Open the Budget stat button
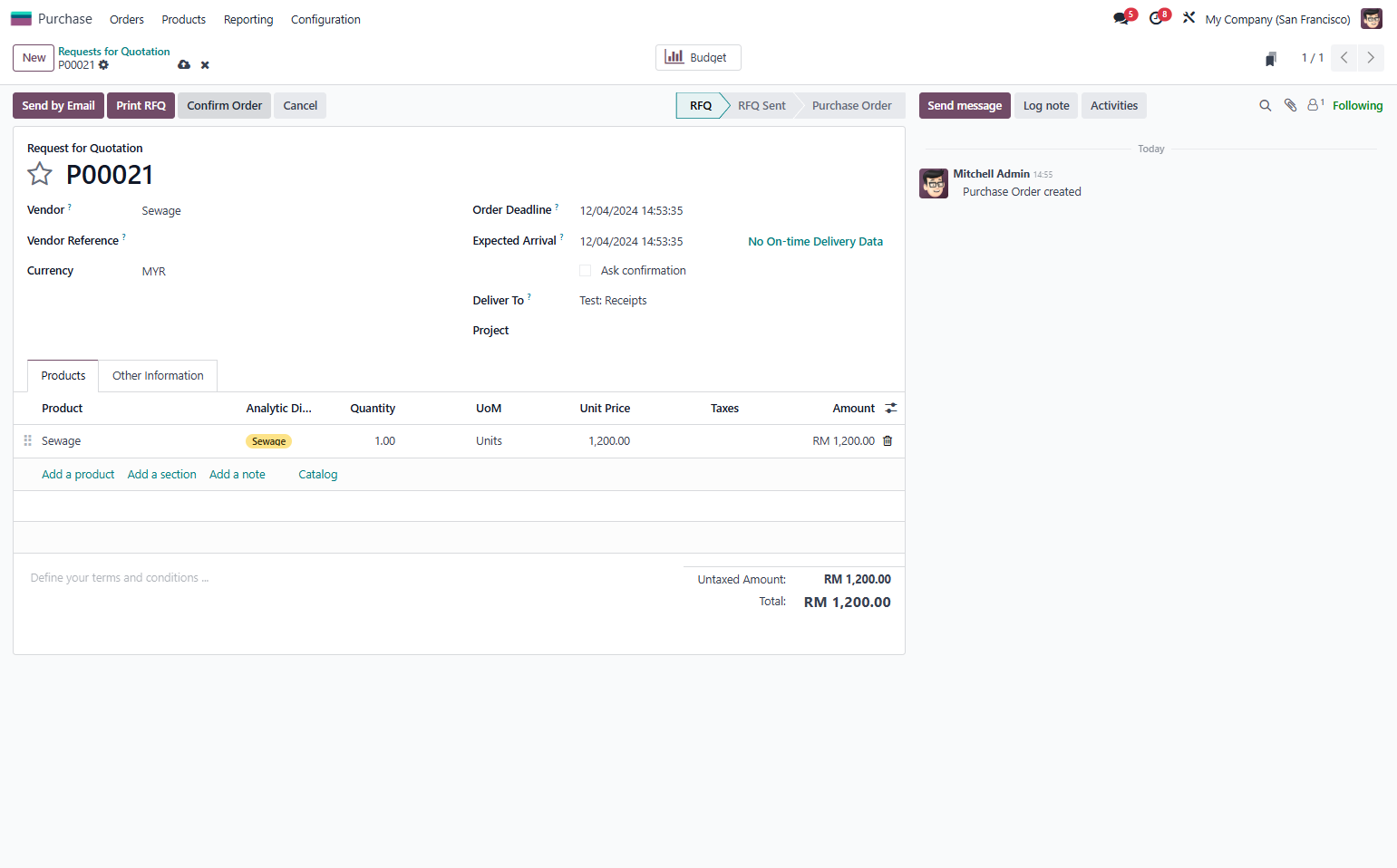 pos(698,58)
